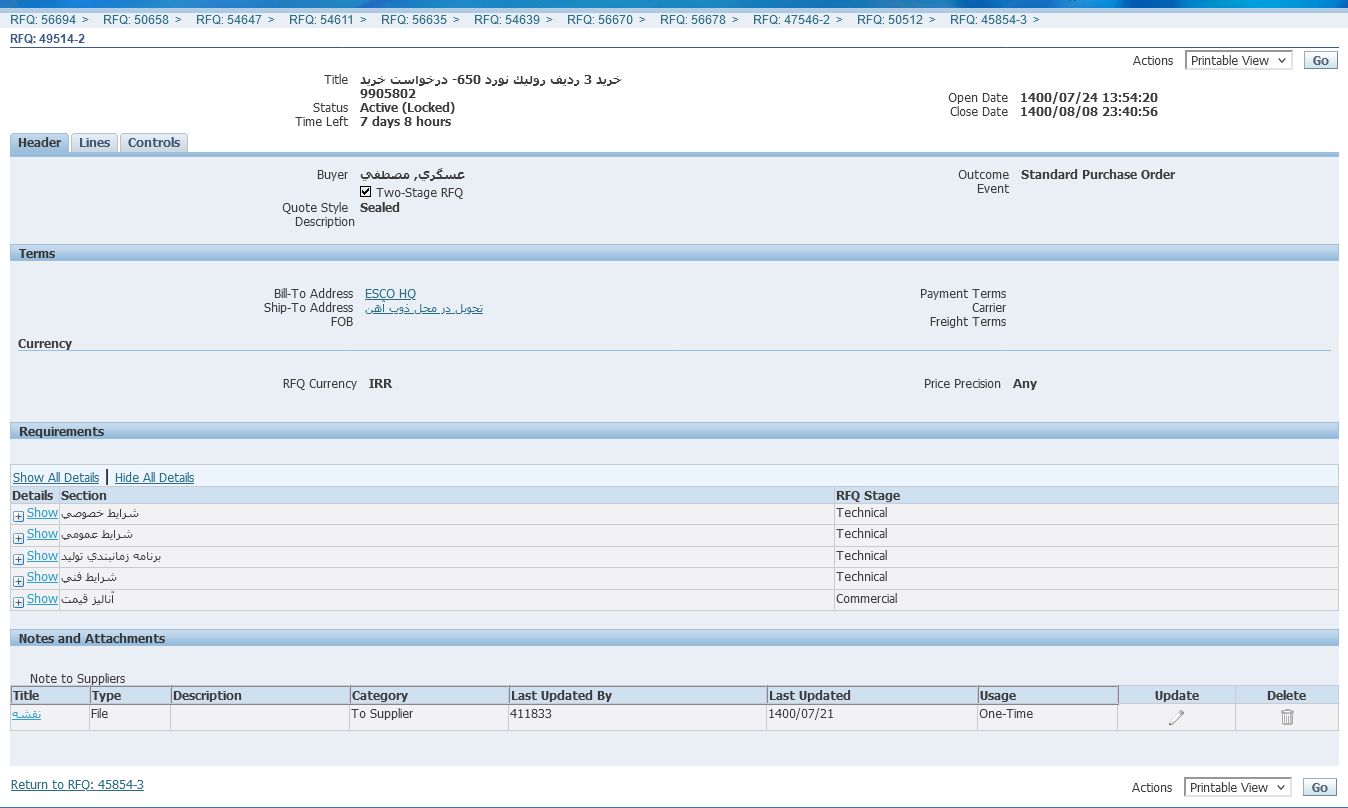Click Return to RFQ: 45854-3 link
Screen dimensions: 1348x808
(77, 785)
